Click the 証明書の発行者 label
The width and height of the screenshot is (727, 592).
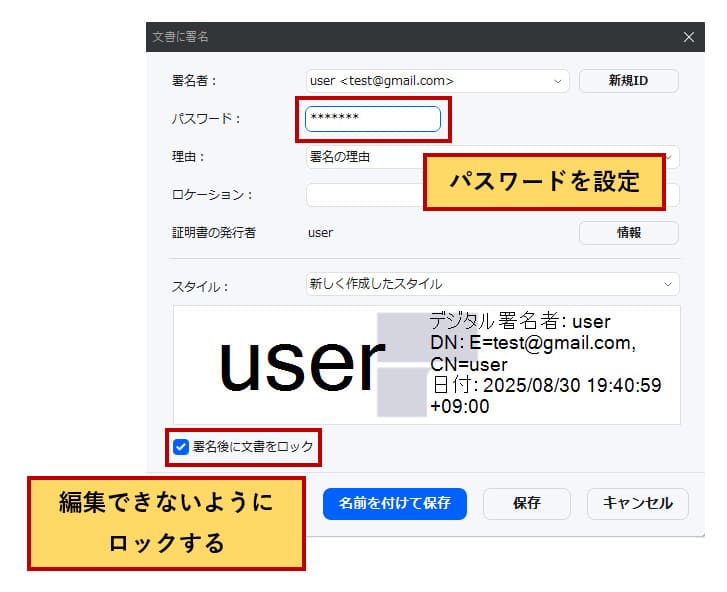coord(214,233)
